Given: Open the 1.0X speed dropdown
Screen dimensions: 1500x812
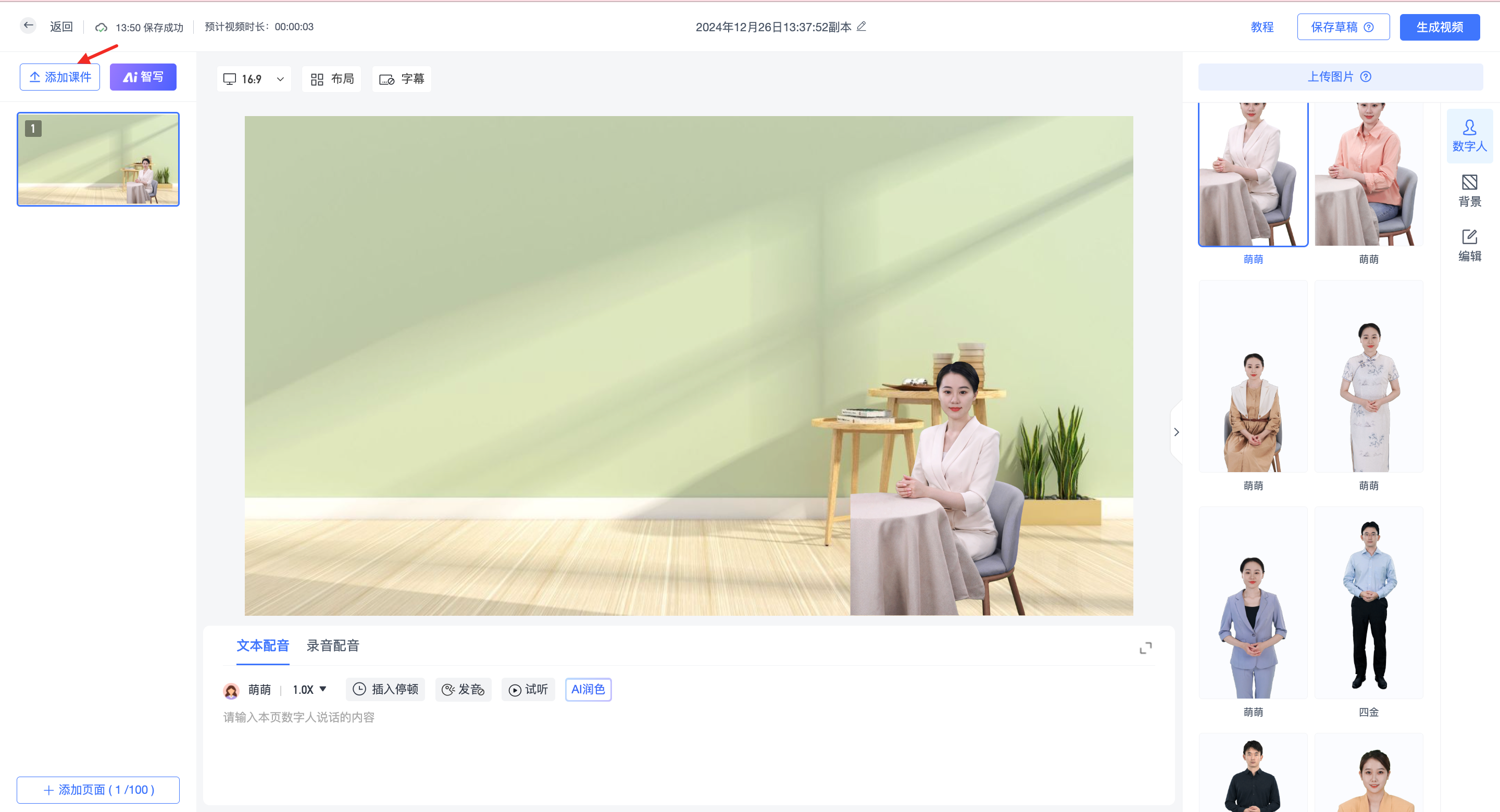Looking at the screenshot, I should [x=309, y=690].
